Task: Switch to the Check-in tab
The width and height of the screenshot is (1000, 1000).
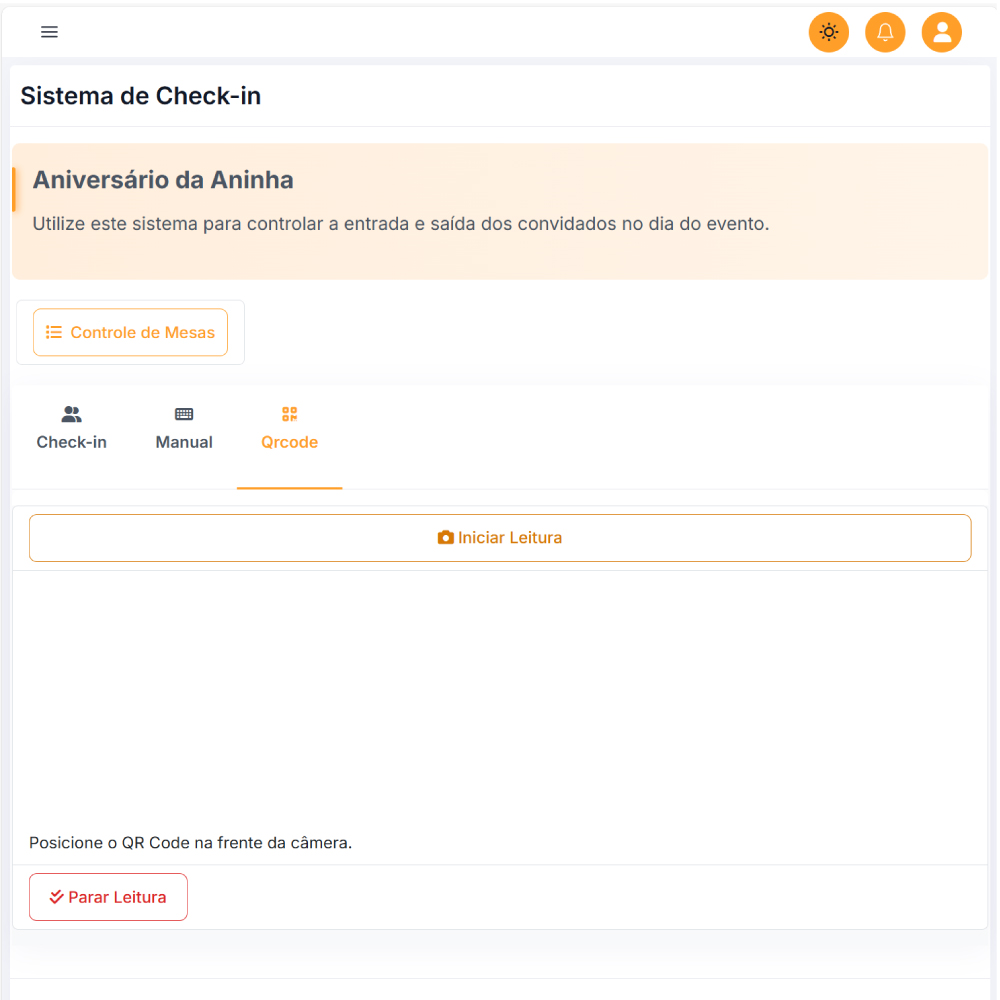Action: point(71,442)
